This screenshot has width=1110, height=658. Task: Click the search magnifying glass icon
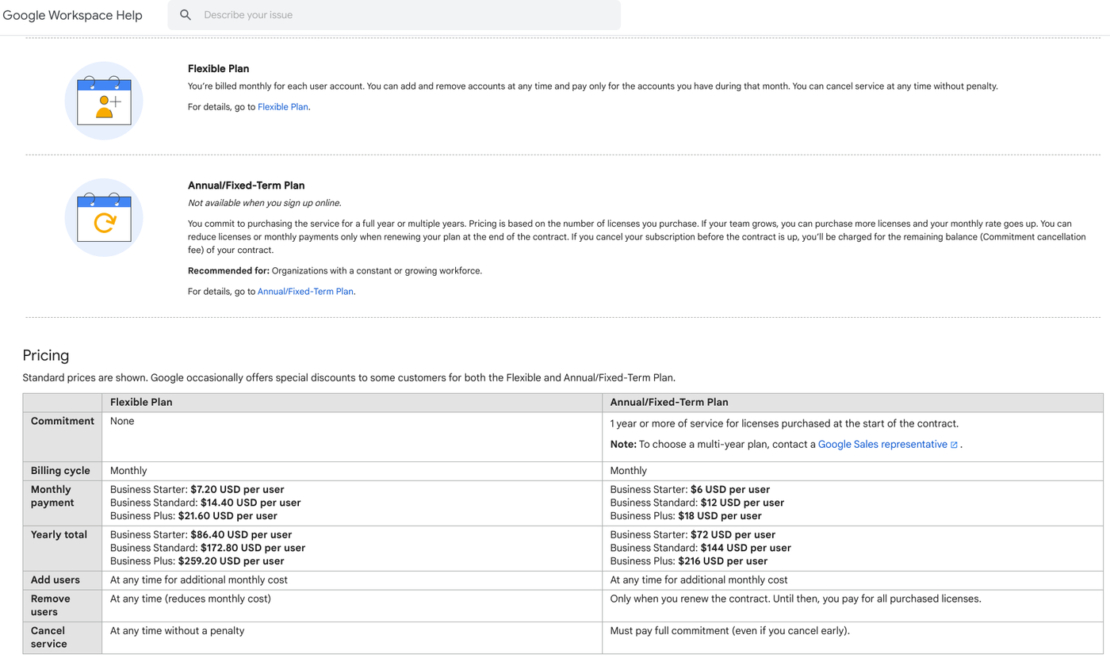(185, 15)
